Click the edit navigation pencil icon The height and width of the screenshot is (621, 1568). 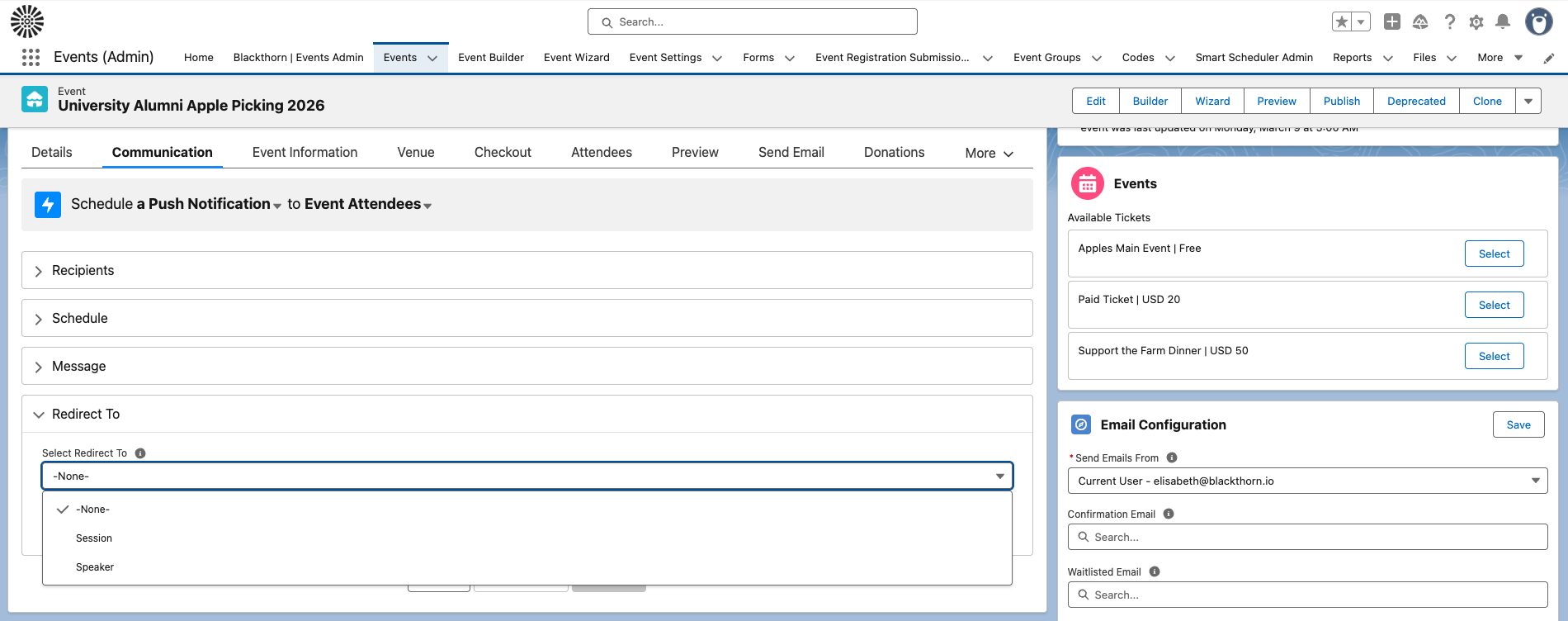1549,58
